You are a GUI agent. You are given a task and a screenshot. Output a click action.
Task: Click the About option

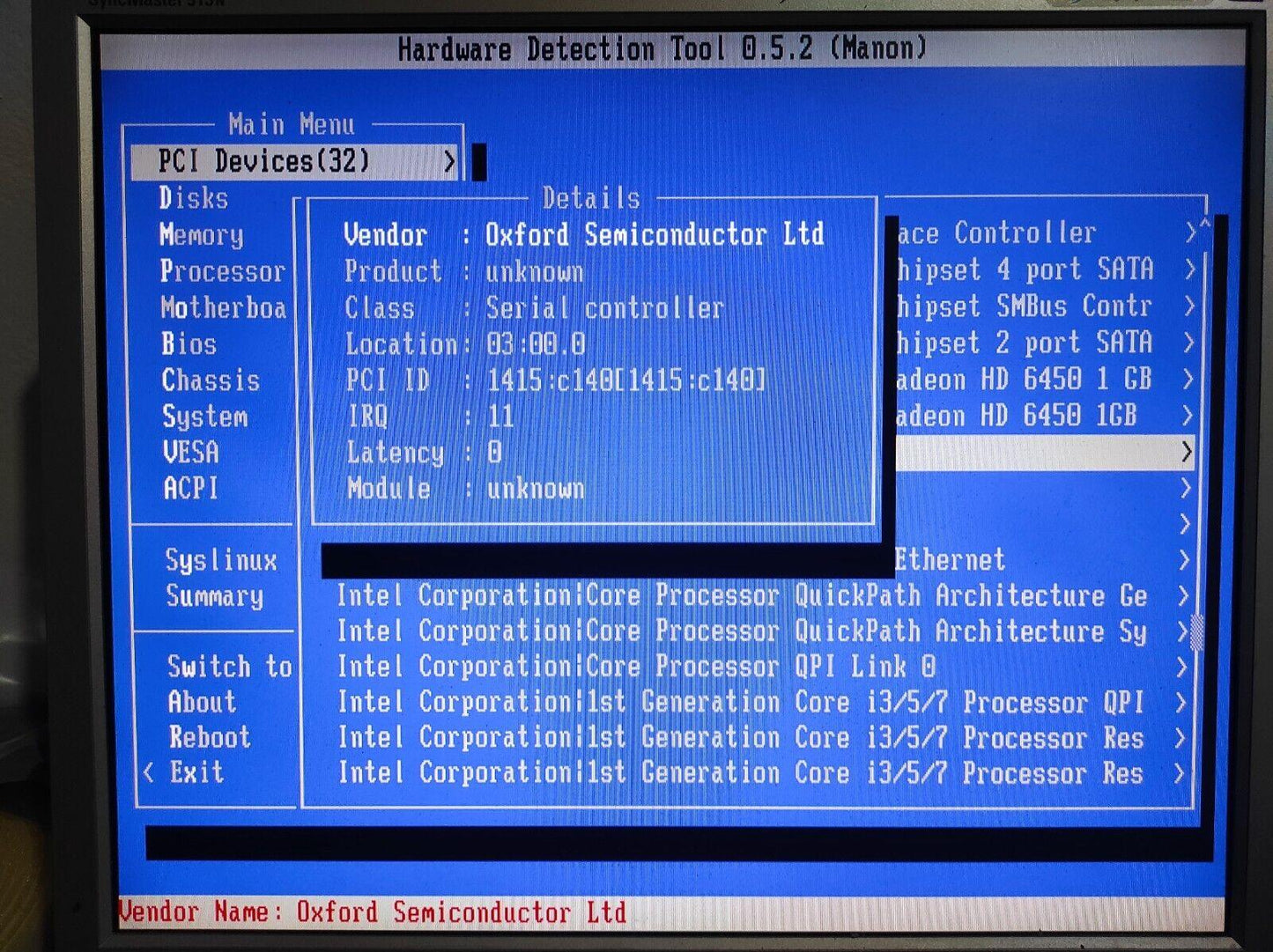[x=203, y=702]
